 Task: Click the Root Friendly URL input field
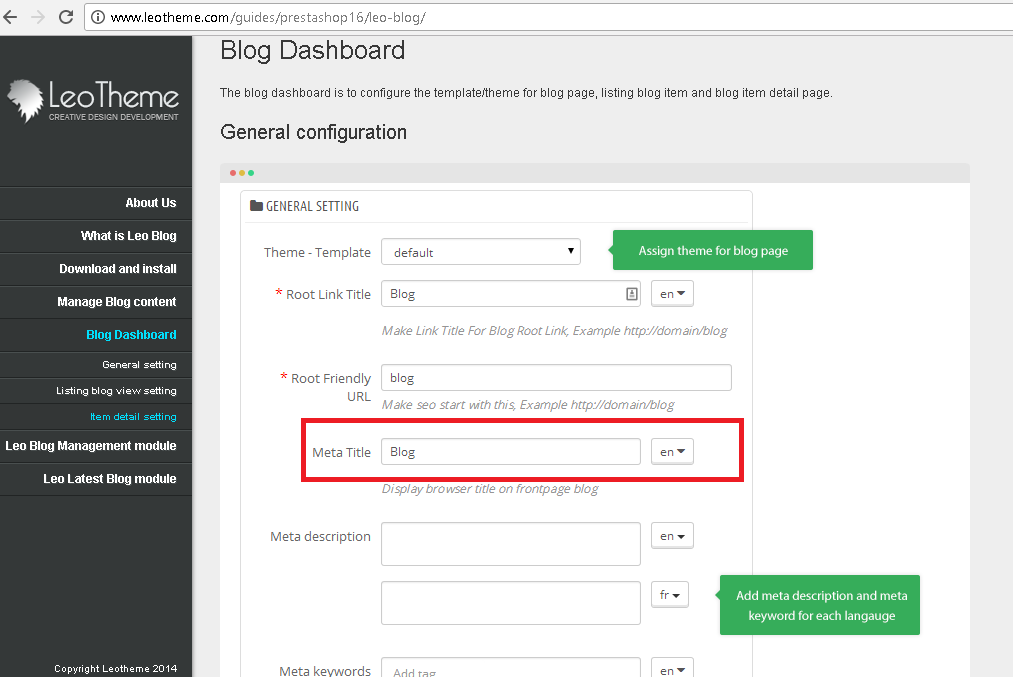[556, 378]
